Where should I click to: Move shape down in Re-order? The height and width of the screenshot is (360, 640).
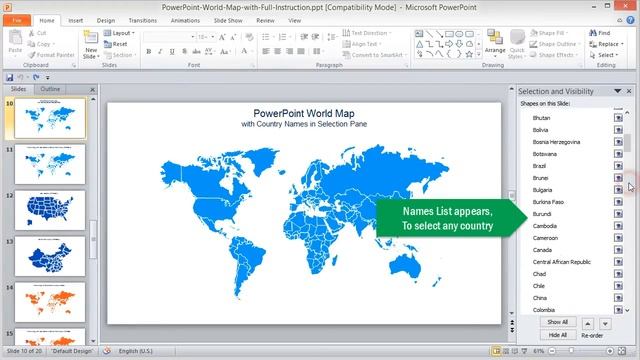pyautogui.click(x=605, y=324)
